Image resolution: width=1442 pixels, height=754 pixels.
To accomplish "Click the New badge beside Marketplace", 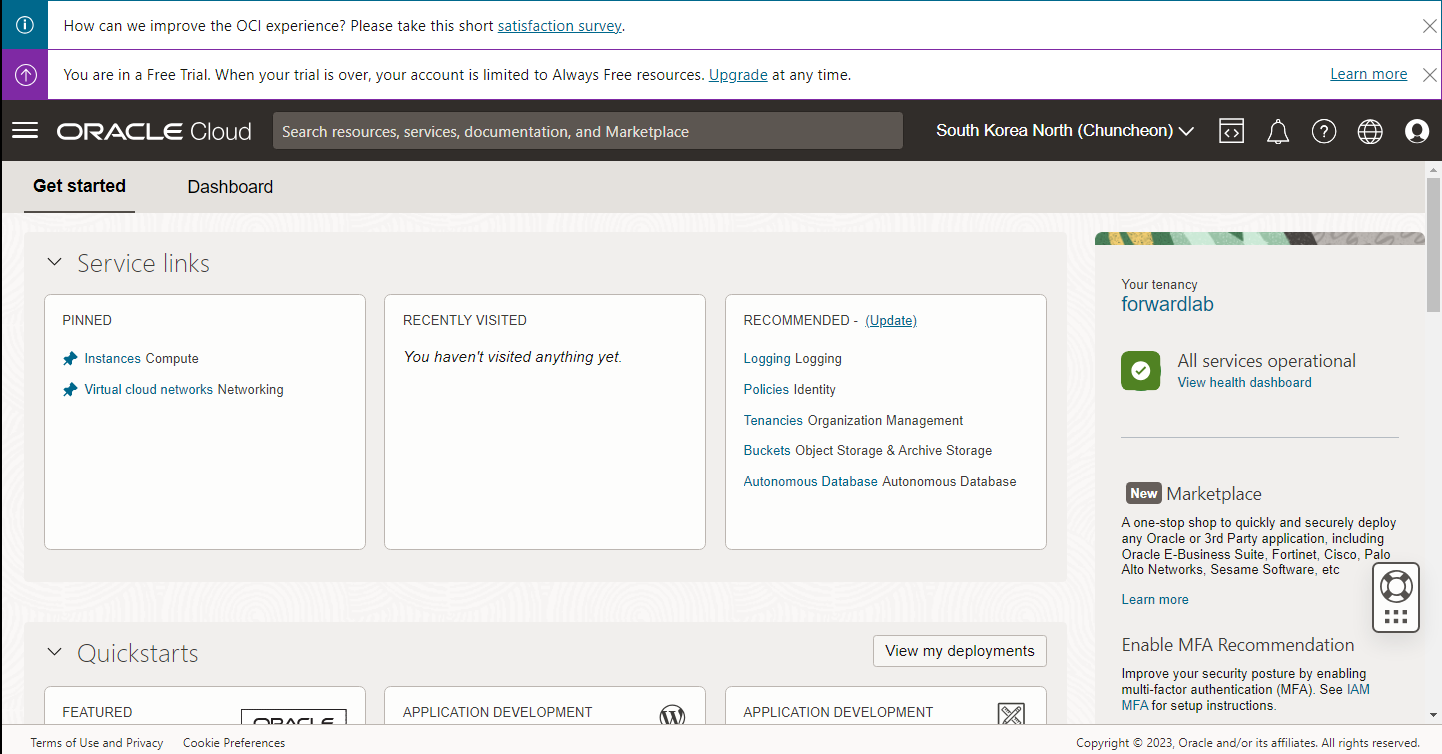I will (1143, 493).
